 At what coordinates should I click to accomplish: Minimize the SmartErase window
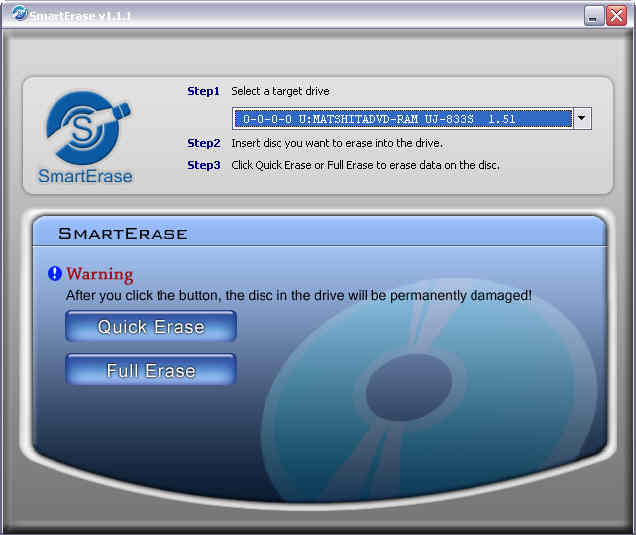click(x=593, y=17)
